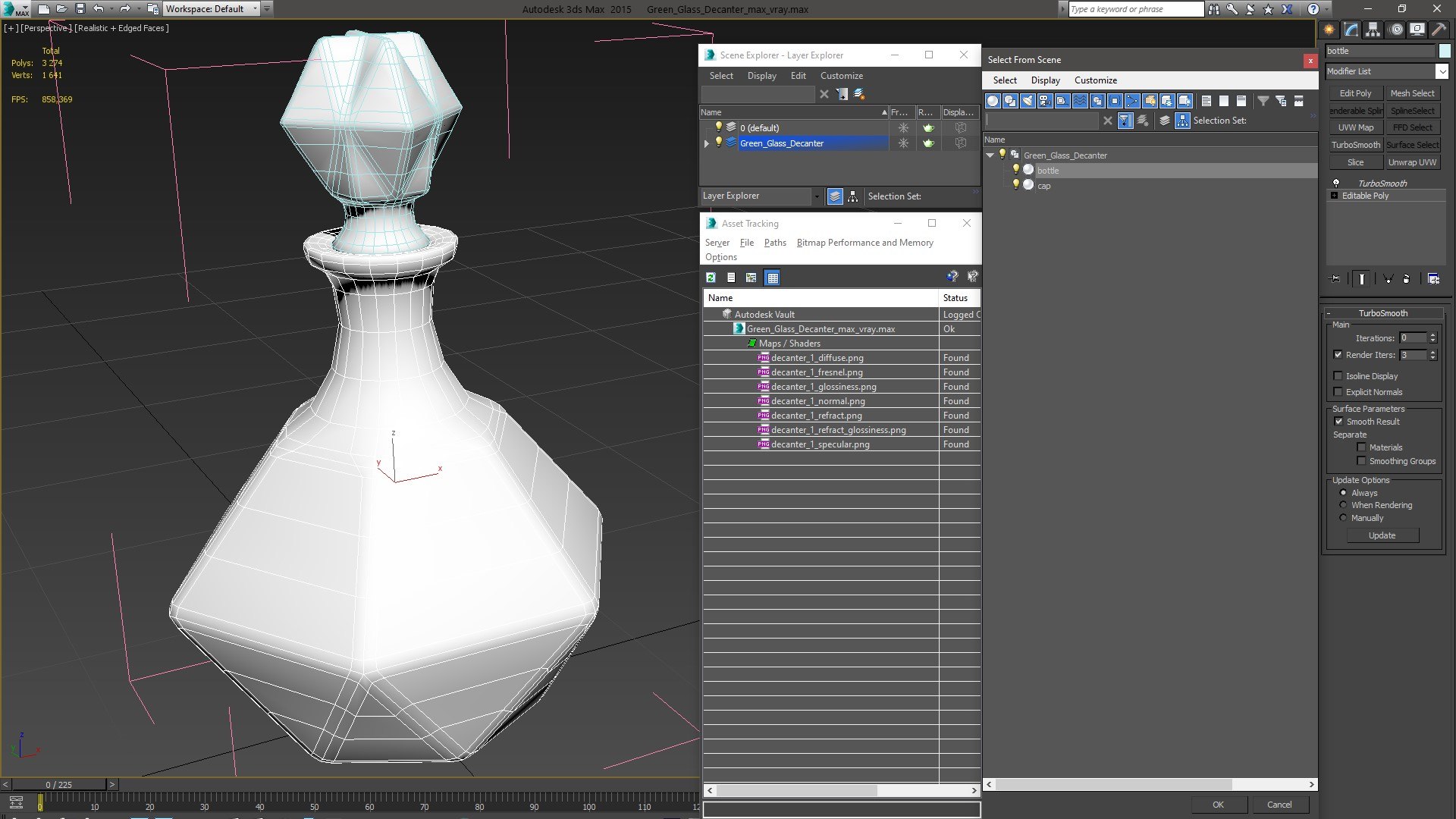Click Configure Modifier Sets icon
1456x819 pixels.
(1433, 279)
